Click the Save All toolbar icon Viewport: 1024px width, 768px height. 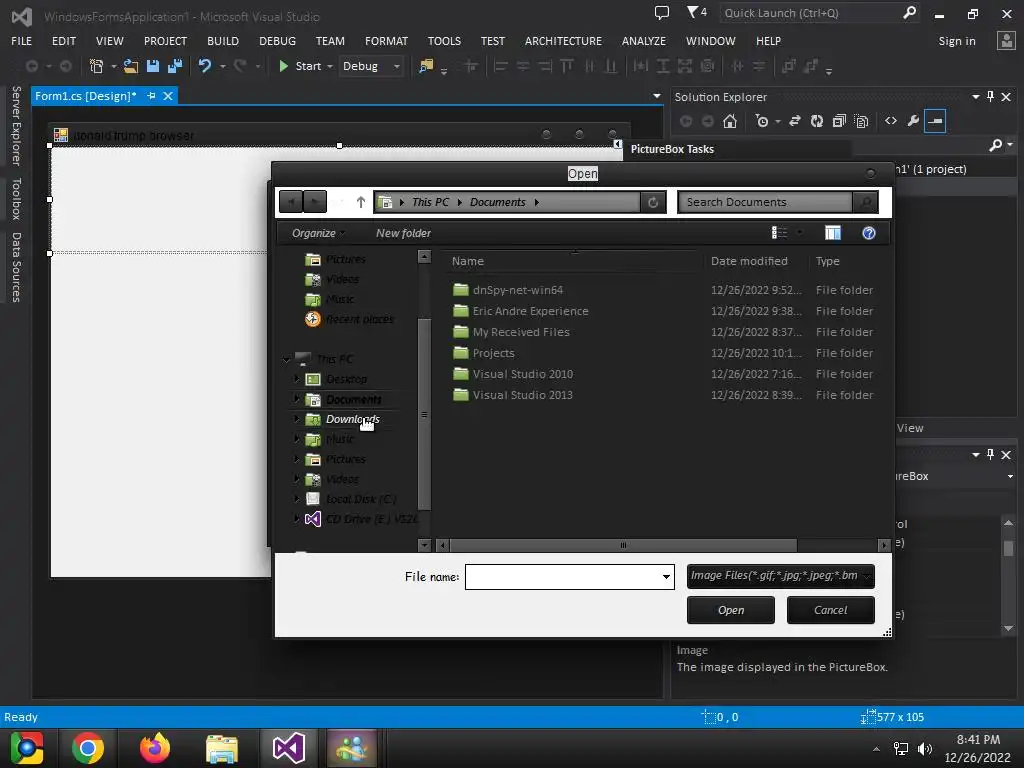tap(175, 66)
